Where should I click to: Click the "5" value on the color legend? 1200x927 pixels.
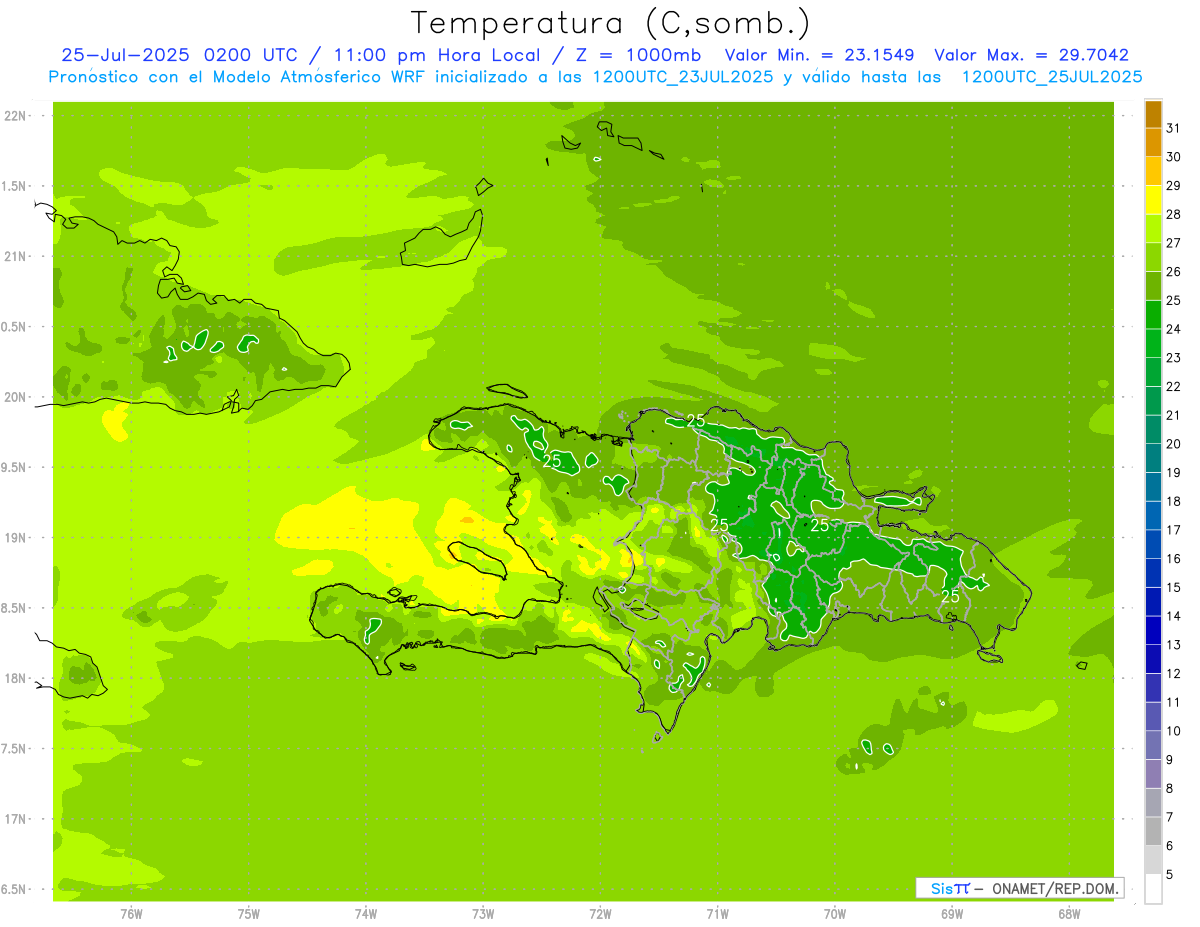[1170, 875]
